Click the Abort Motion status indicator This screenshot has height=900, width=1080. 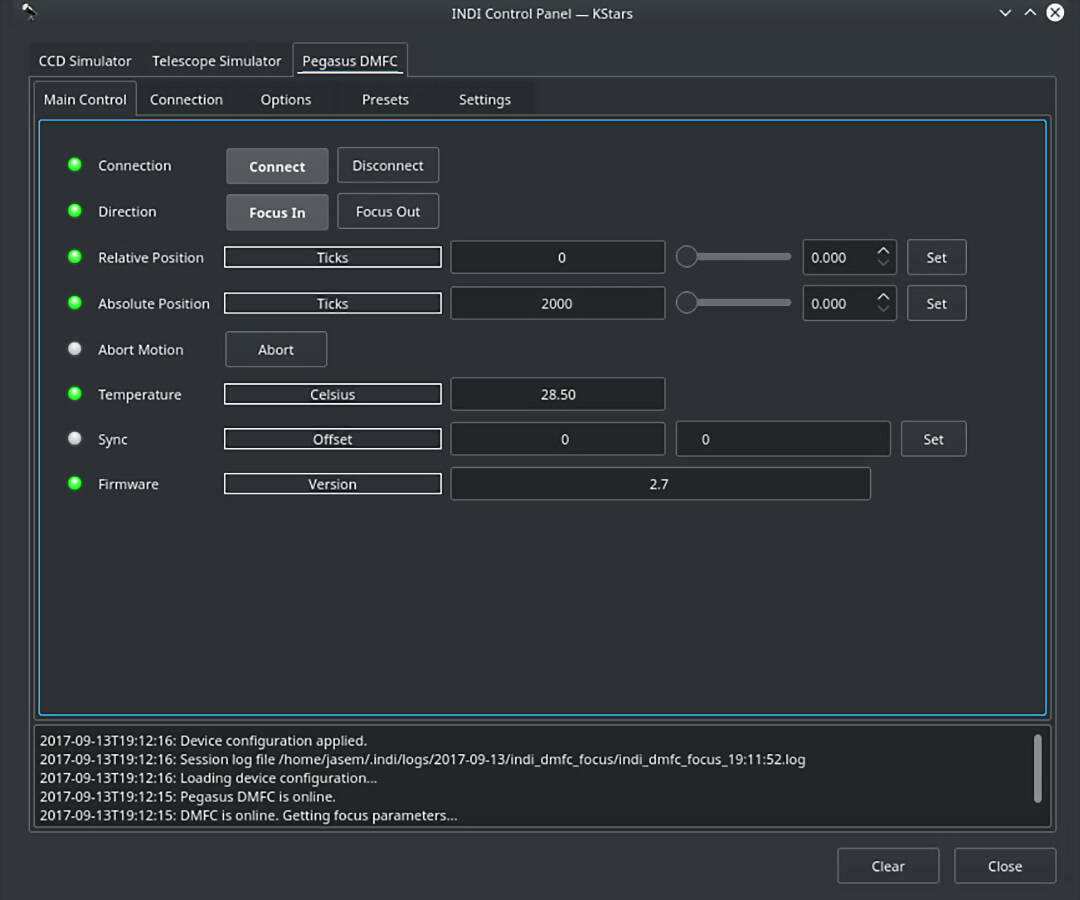point(75,349)
